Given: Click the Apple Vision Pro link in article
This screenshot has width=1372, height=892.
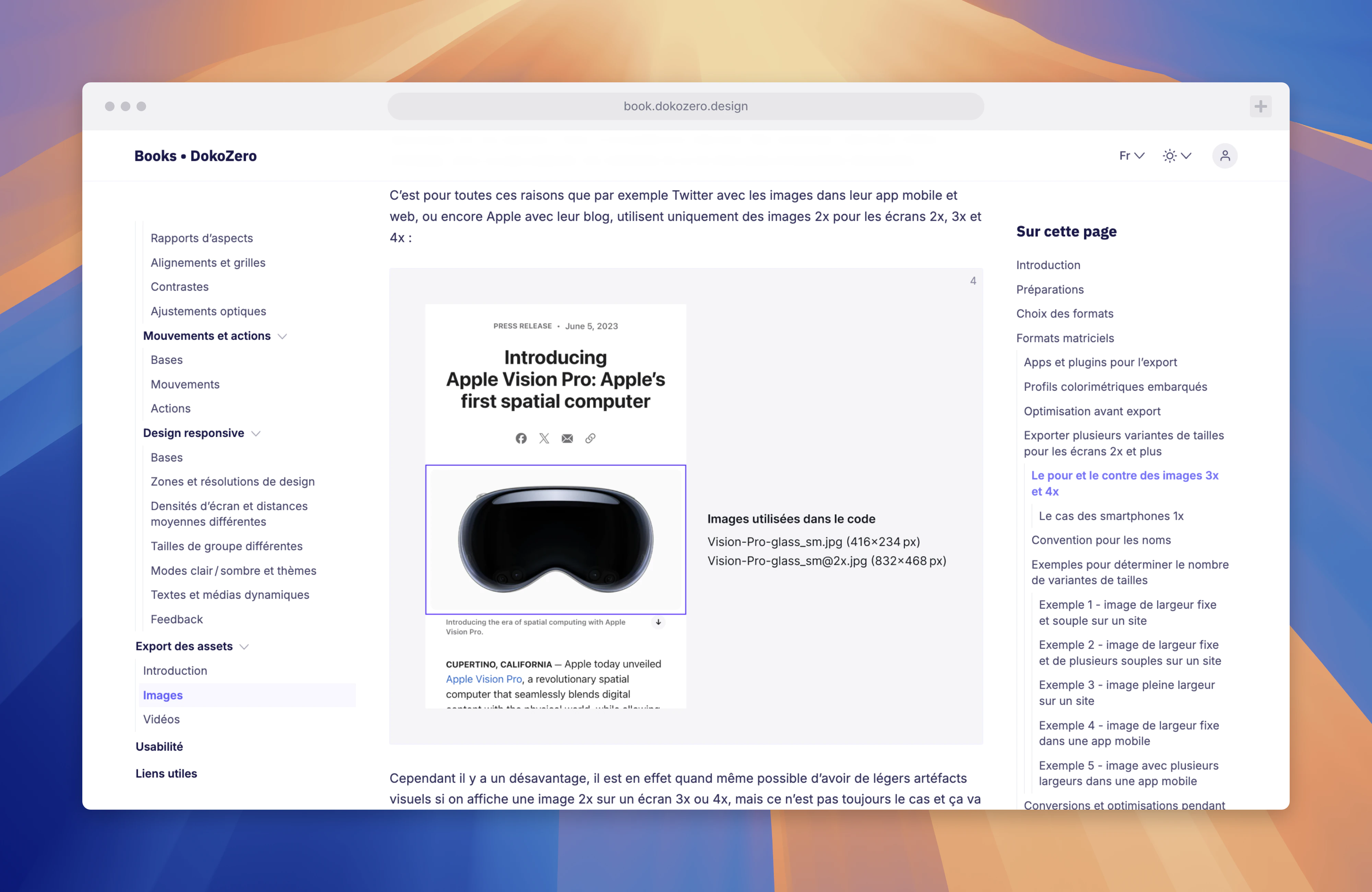Looking at the screenshot, I should click(x=484, y=679).
